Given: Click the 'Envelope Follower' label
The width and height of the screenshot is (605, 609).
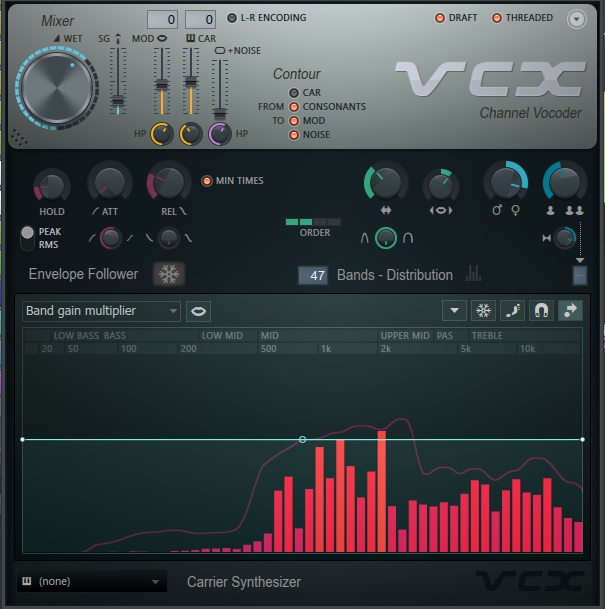Looking at the screenshot, I should (83, 274).
